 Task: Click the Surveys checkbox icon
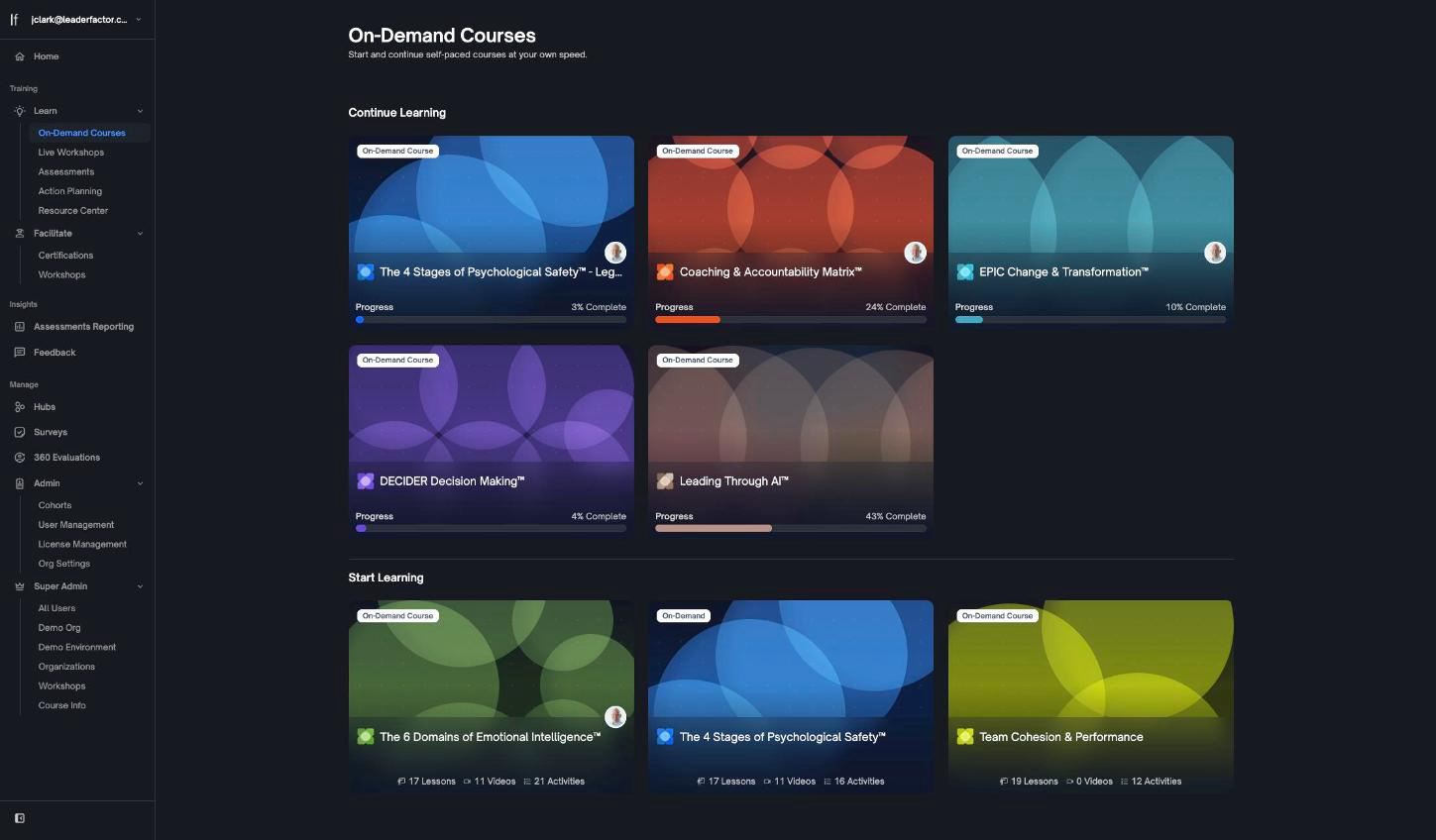(20, 433)
